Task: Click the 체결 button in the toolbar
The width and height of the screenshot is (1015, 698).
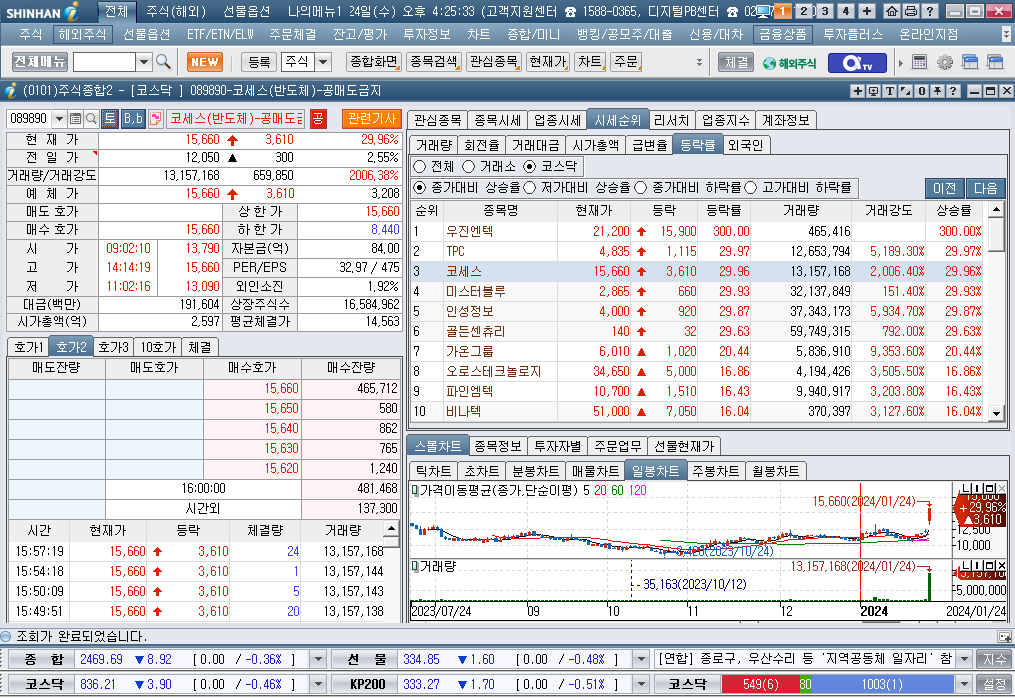Action: pos(737,62)
